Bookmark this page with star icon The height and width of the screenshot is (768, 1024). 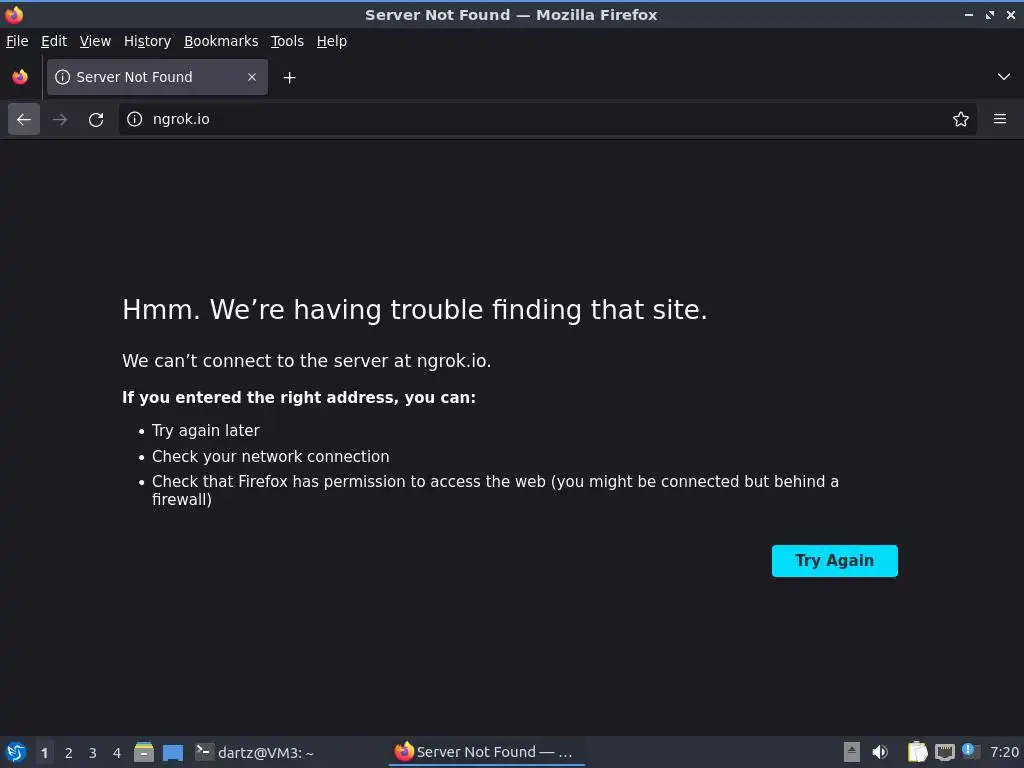[x=960, y=119]
